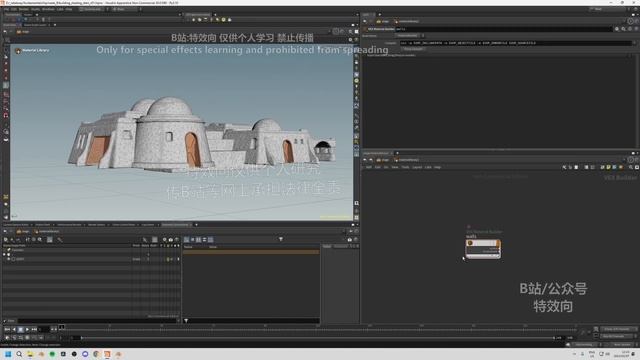
Task: Click the current frame marker on timeline
Action: 62,327
